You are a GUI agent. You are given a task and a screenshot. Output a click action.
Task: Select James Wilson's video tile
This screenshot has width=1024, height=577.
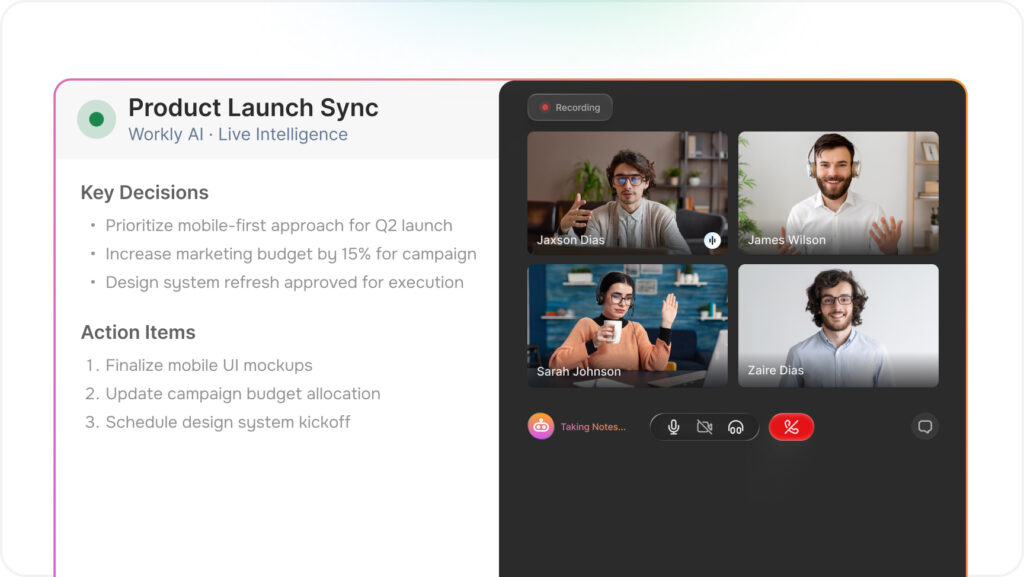click(838, 192)
